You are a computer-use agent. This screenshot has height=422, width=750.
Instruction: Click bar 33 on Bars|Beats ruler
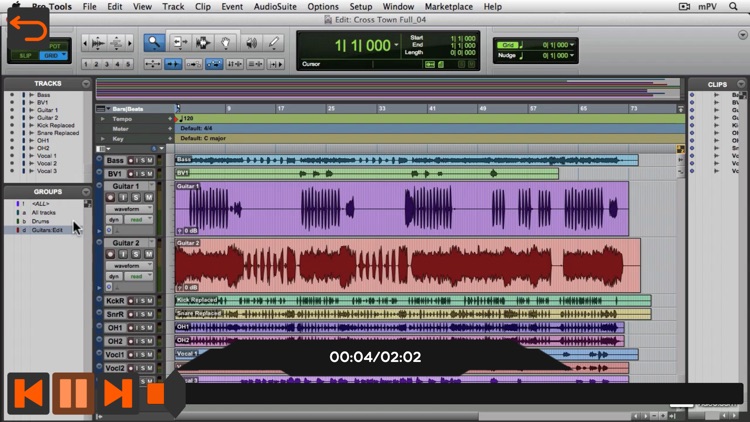click(382, 109)
